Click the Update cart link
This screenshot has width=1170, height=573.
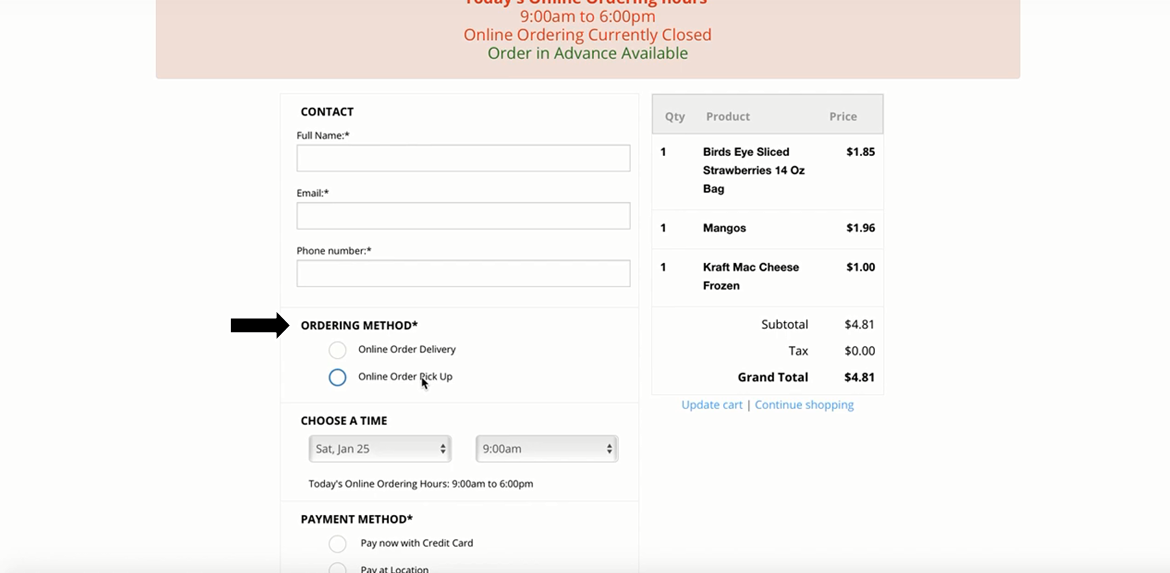pos(712,404)
